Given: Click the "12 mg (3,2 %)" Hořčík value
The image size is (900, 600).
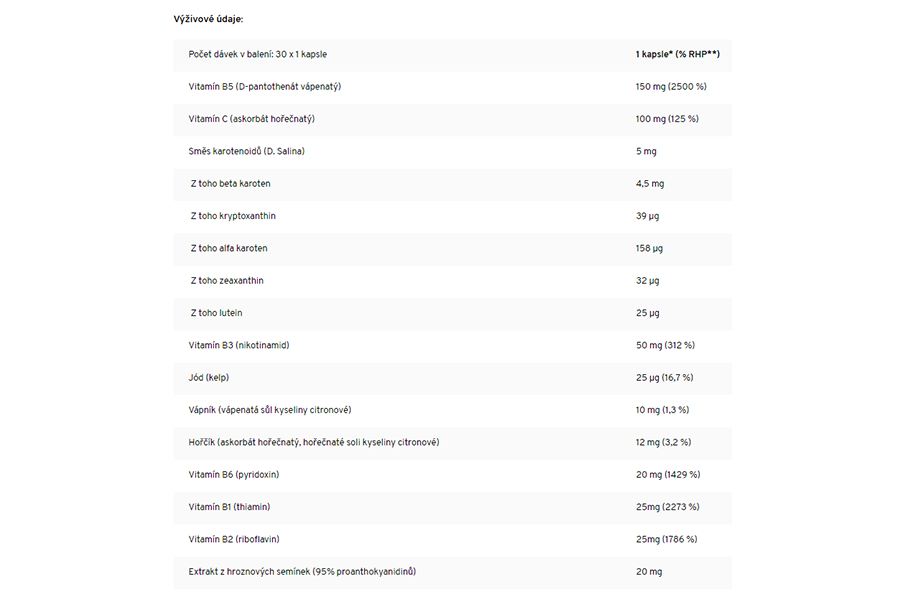Looking at the screenshot, I should click(663, 442).
